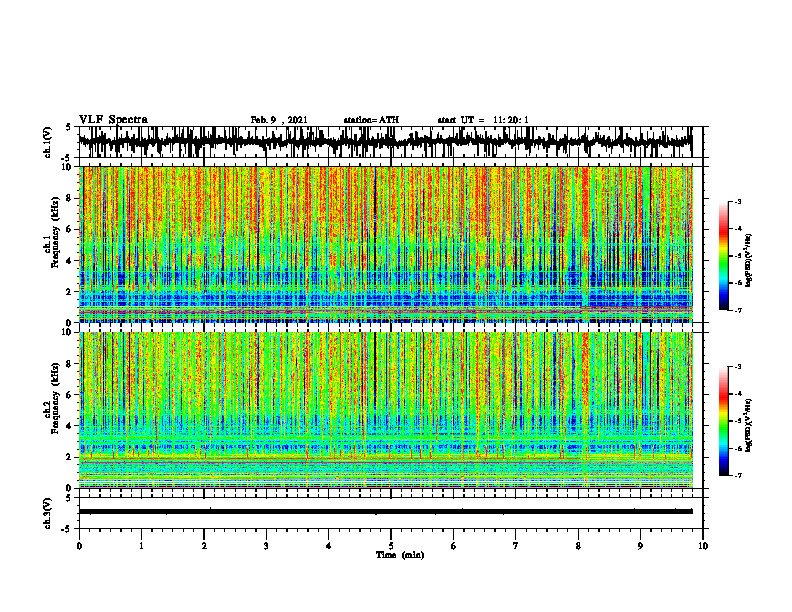Click the log(PSD) label beside ch.1 color bar

click(x=750, y=260)
